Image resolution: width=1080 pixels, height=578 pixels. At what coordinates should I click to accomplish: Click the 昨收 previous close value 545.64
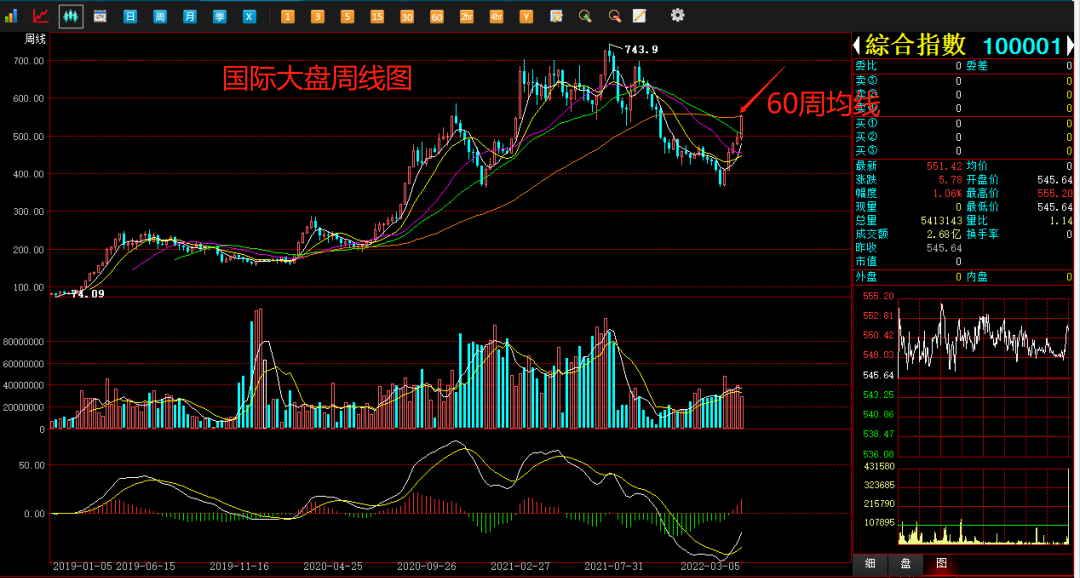coord(943,248)
